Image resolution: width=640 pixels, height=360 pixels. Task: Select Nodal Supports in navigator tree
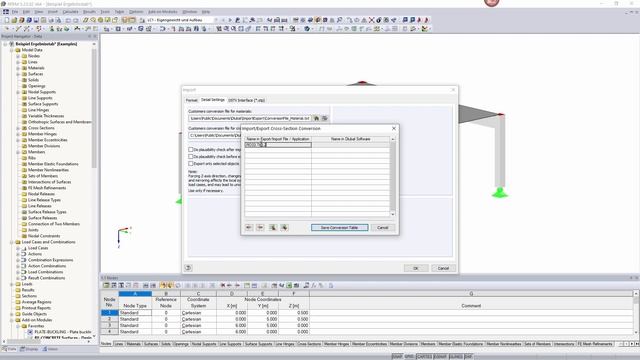(42, 92)
